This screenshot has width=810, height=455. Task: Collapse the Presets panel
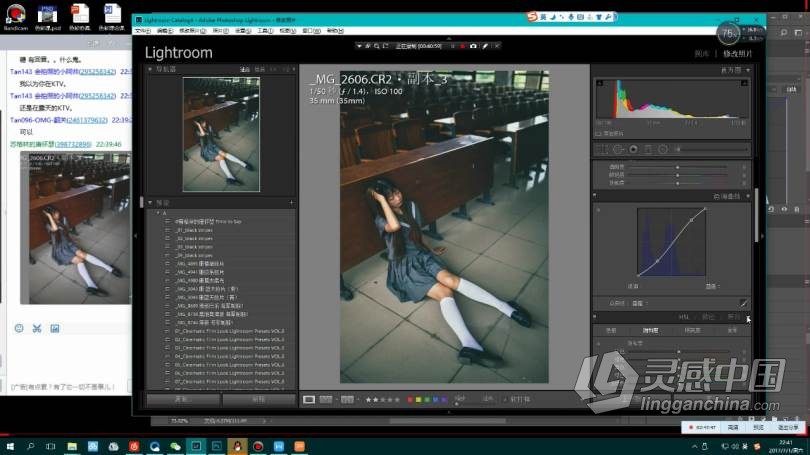(150, 202)
